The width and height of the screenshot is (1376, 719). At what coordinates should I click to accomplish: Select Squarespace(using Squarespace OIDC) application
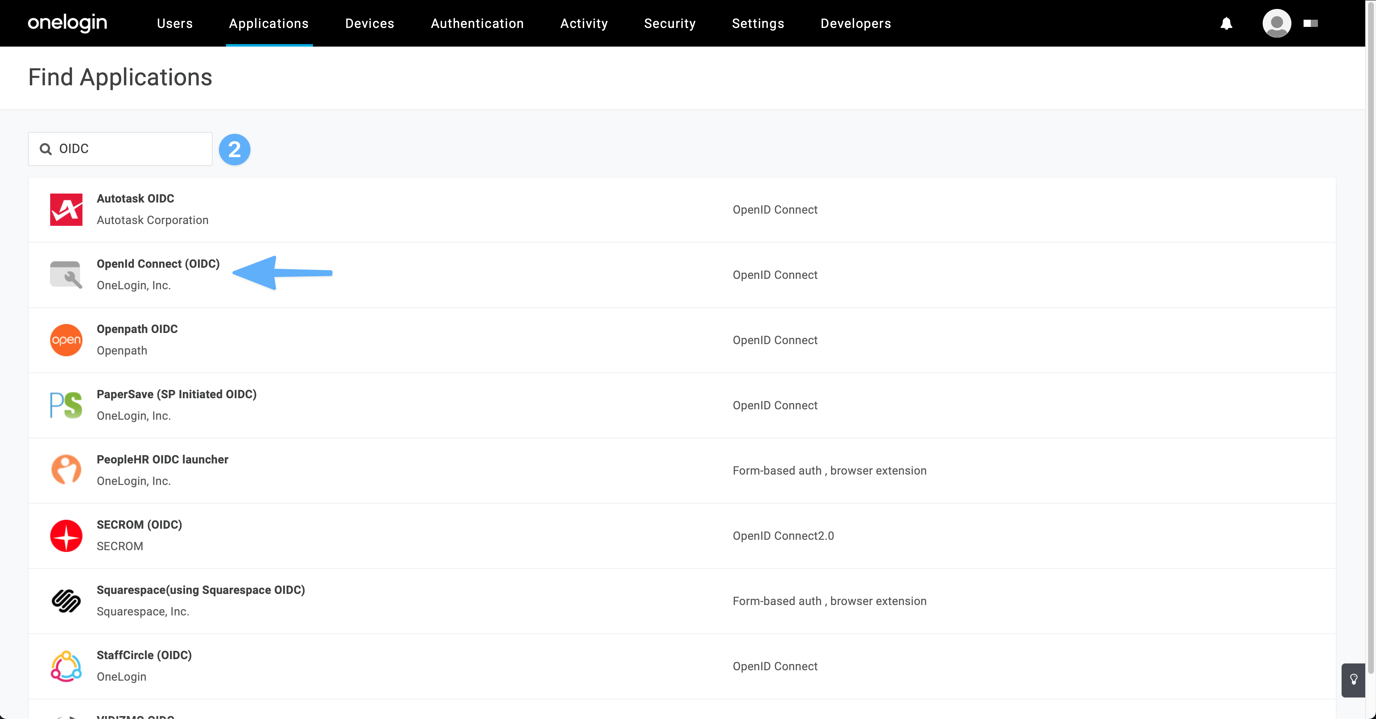tap(682, 601)
